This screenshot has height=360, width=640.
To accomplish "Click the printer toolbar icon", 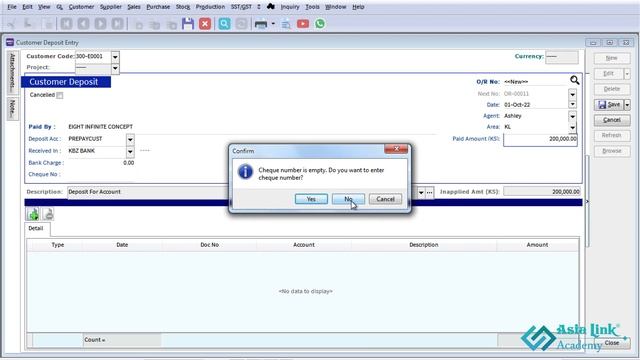I will (x=260, y=24).
